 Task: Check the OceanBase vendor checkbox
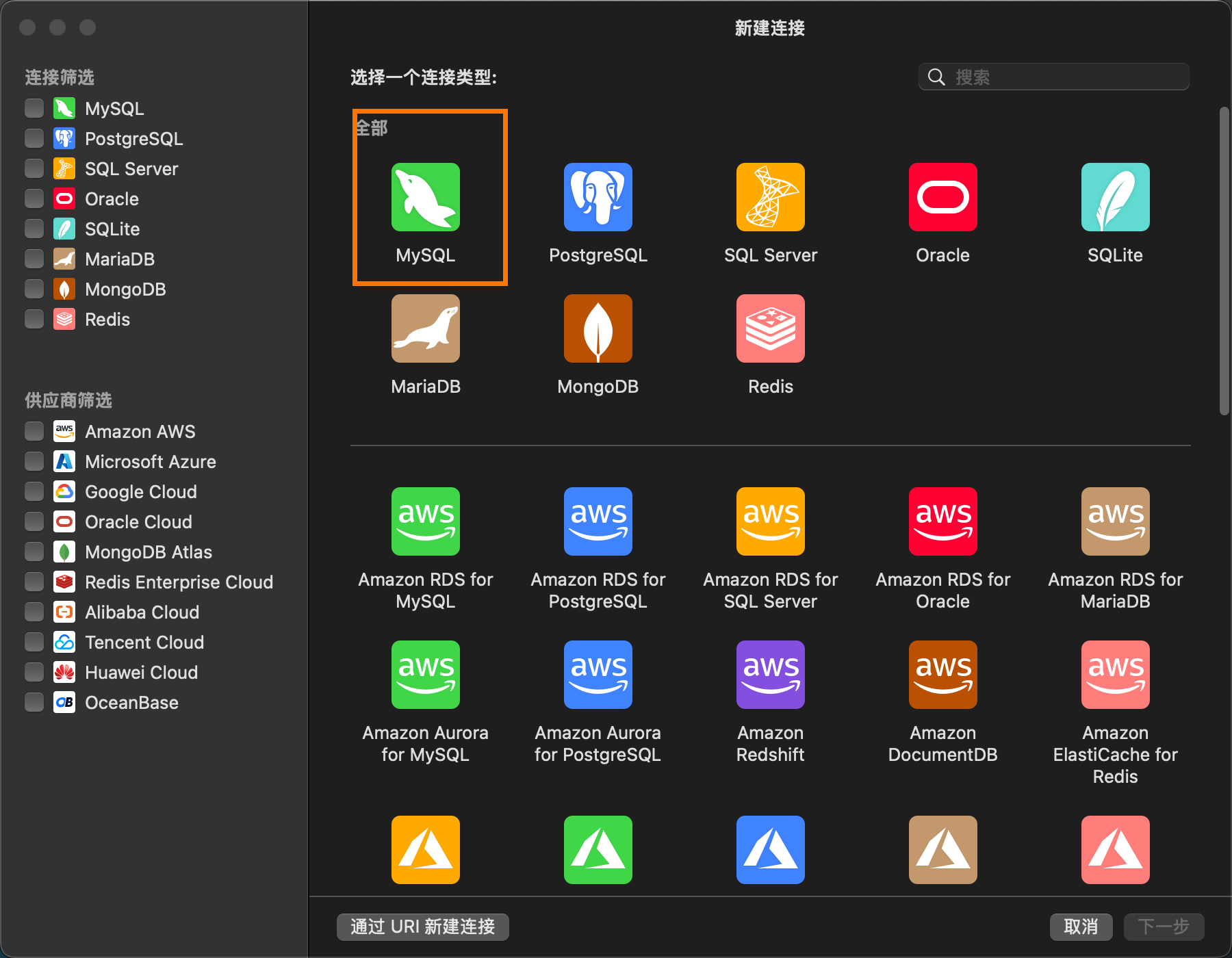click(x=34, y=702)
